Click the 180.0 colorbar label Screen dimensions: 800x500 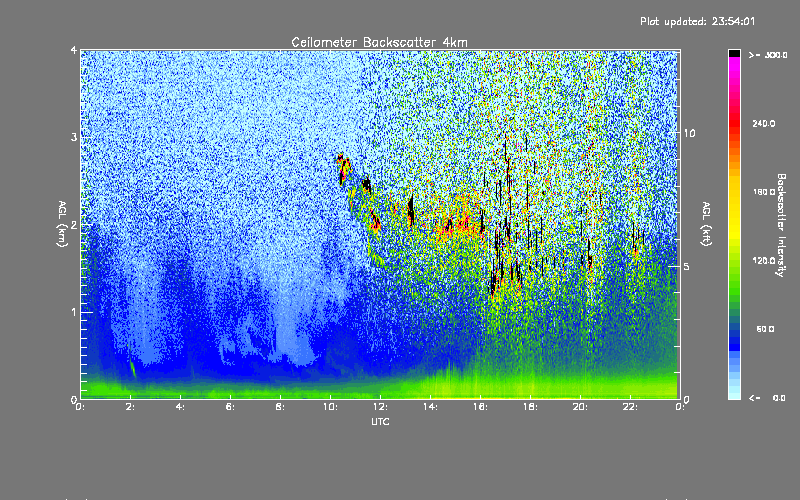(x=764, y=192)
